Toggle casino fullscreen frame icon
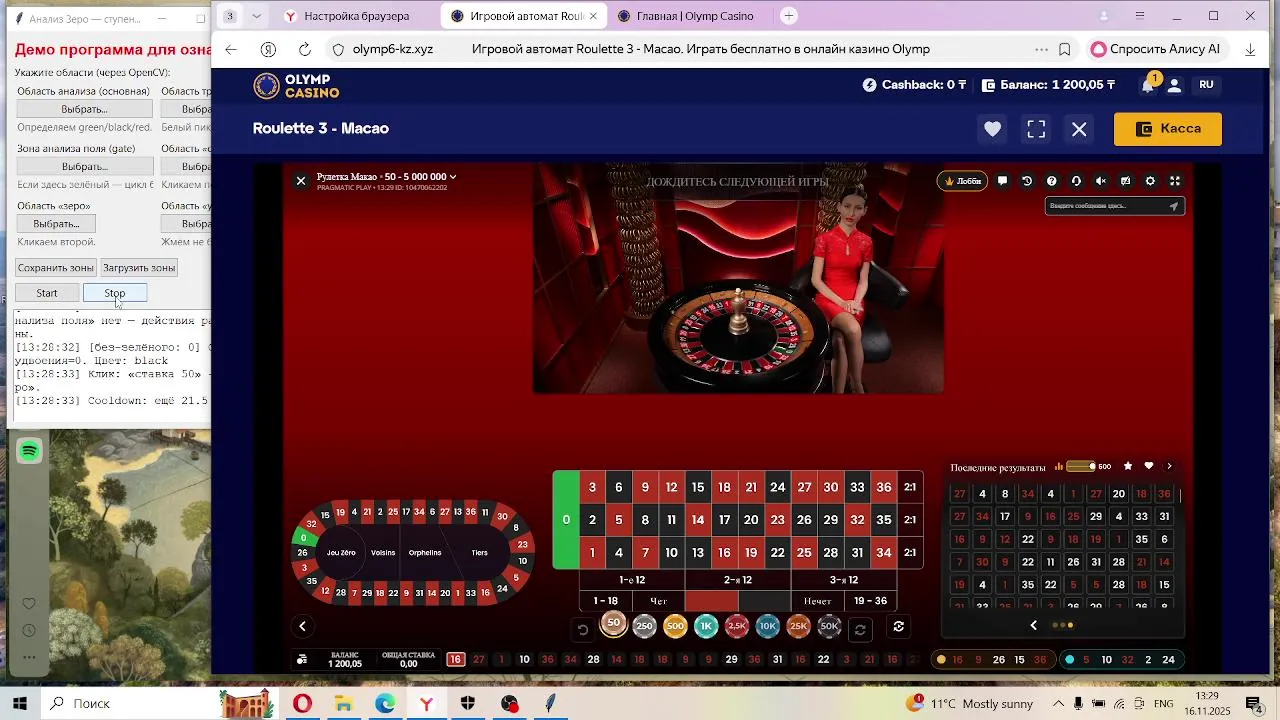Viewport: 1280px width, 720px height. point(1036,129)
